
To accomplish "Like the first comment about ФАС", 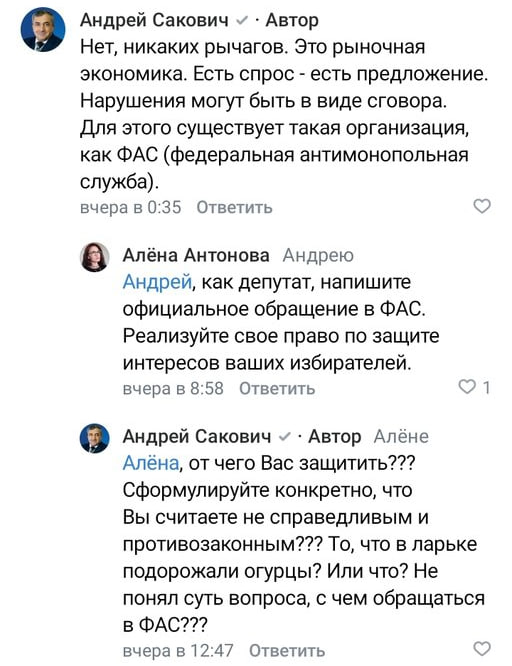I will [482, 206].
